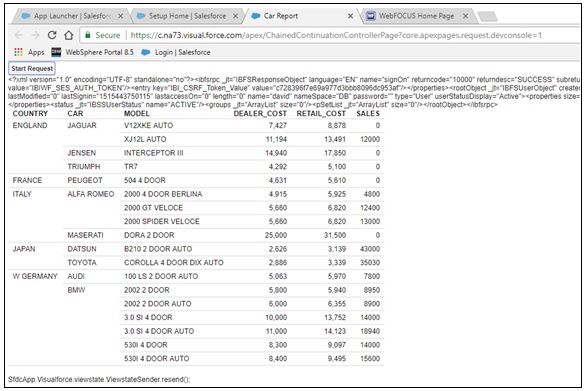Image resolution: width=585 pixels, height=391 pixels.
Task: Select the W GERMANY country cell
Action: tap(35, 276)
